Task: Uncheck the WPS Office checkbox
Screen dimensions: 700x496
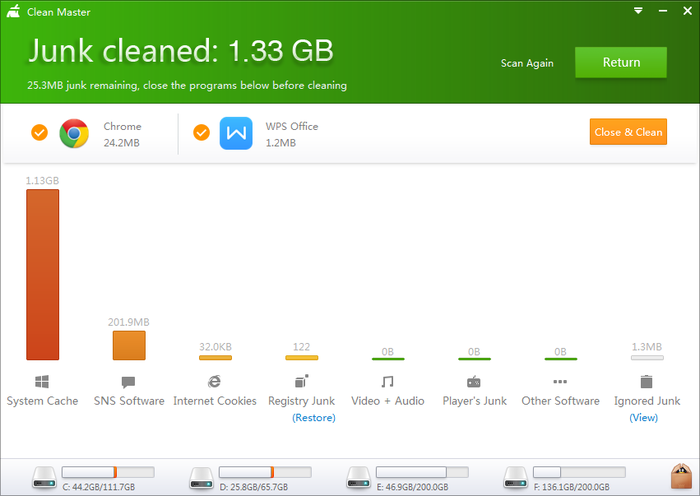Action: point(201,133)
